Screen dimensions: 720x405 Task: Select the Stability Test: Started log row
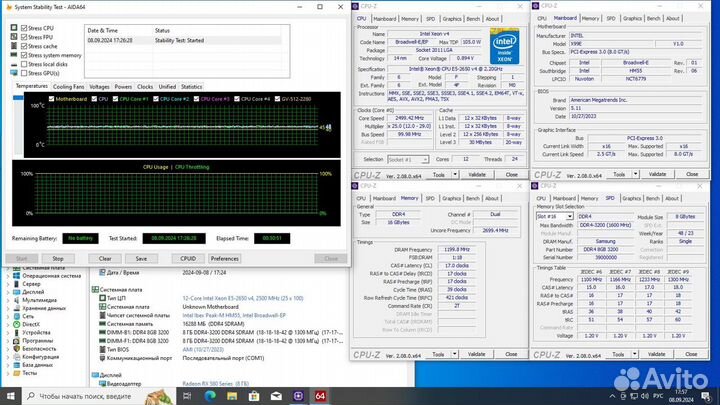(184, 40)
